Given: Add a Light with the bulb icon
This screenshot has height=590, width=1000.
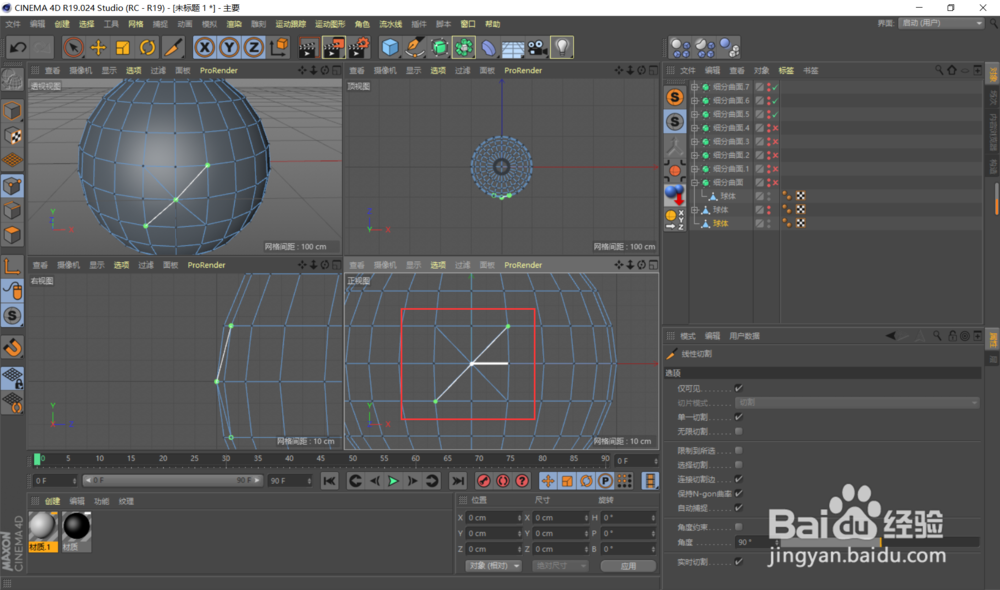Looking at the screenshot, I should click(562, 47).
